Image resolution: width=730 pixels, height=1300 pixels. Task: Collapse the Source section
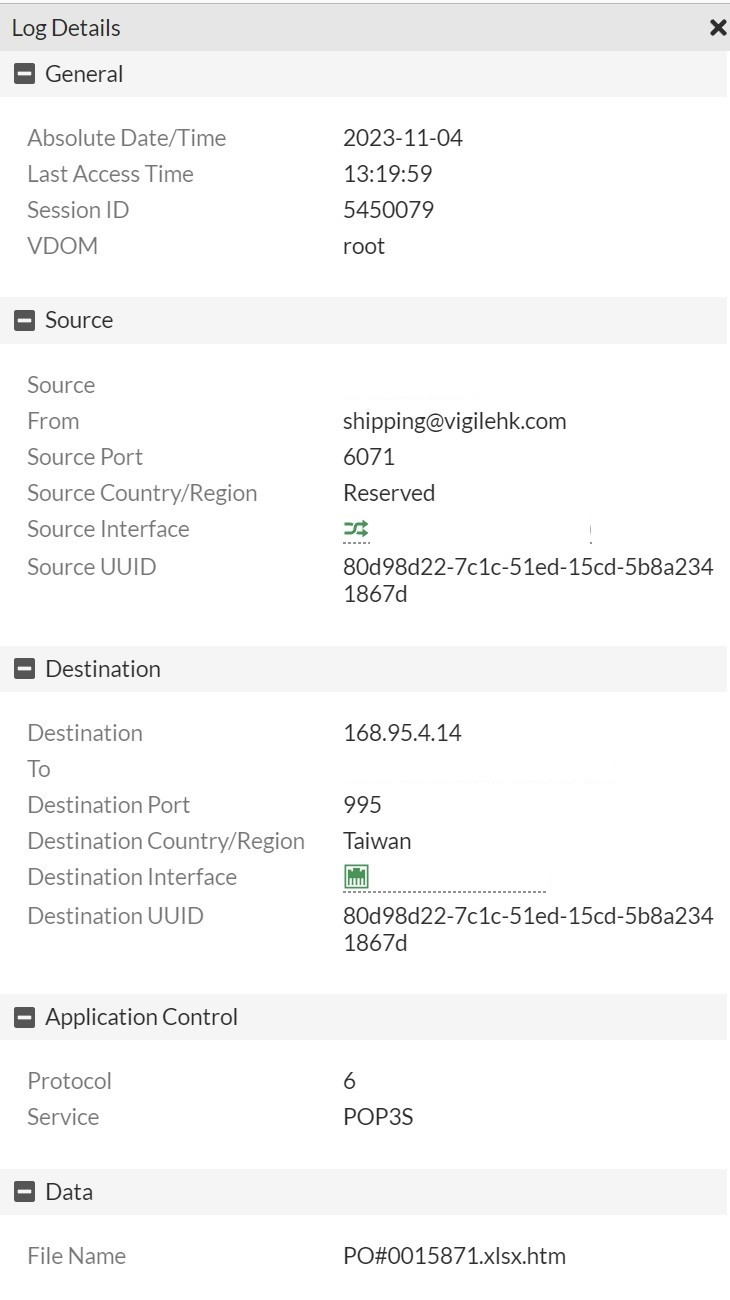[x=25, y=320]
